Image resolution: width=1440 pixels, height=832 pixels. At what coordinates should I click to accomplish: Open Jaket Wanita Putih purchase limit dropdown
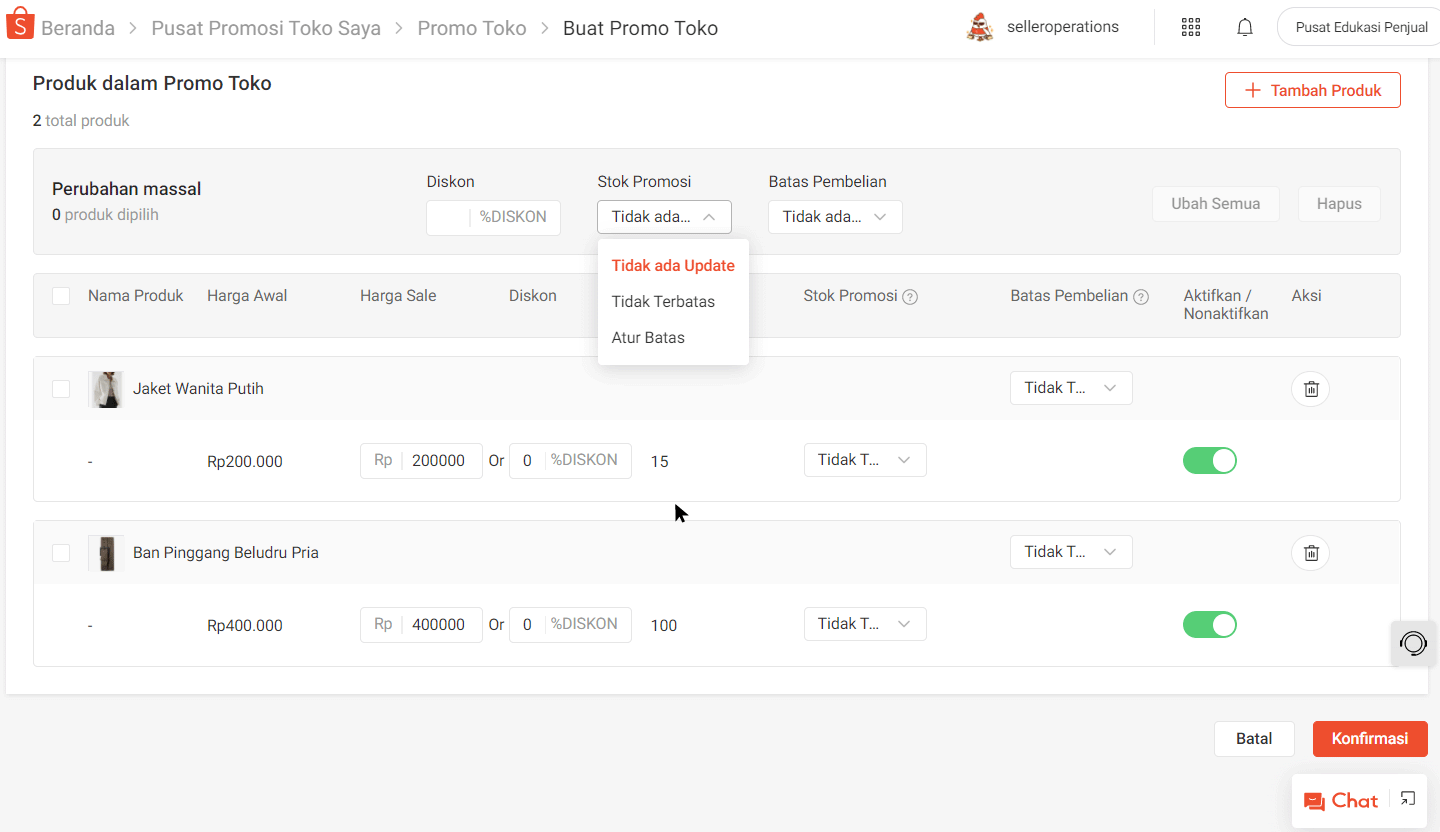(x=1071, y=389)
